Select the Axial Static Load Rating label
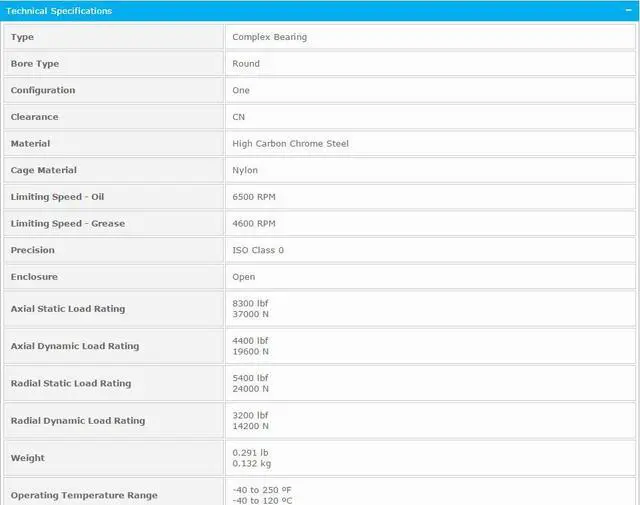Image resolution: width=640 pixels, height=505 pixels. [68, 309]
